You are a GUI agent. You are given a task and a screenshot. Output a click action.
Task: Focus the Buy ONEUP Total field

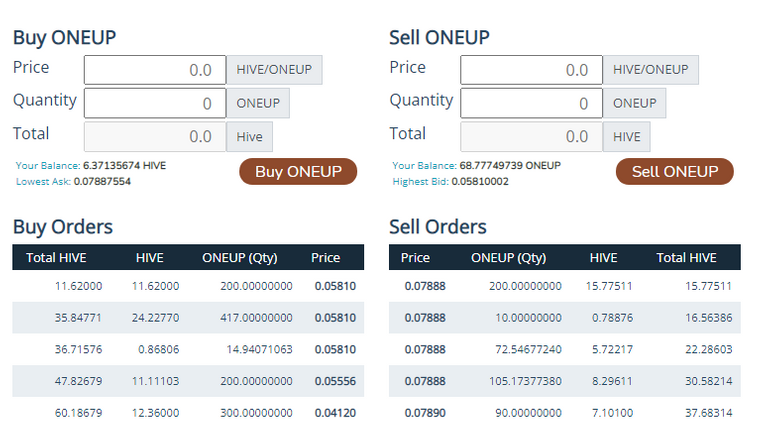pos(155,137)
